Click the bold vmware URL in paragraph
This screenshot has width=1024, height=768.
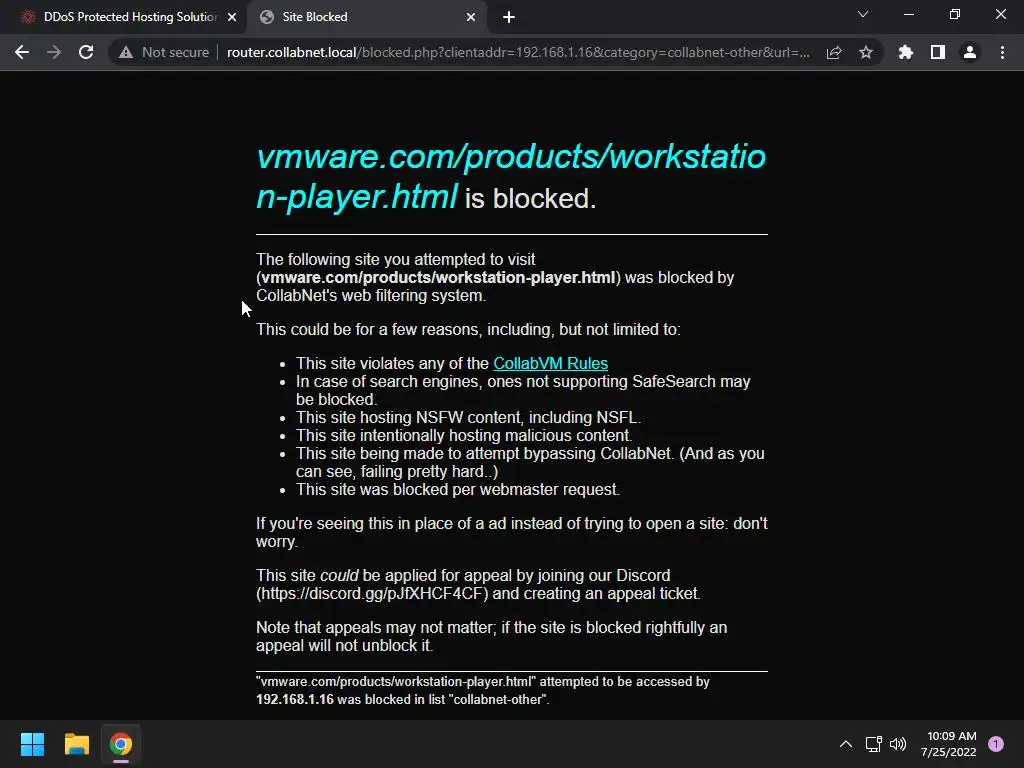(x=438, y=278)
